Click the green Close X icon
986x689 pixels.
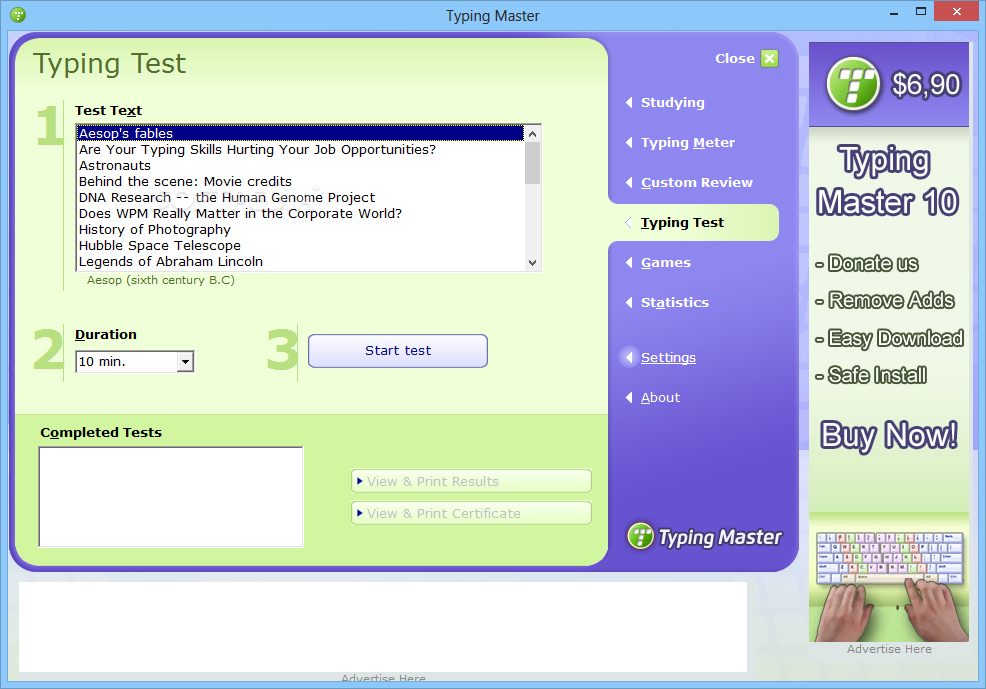[x=769, y=58]
